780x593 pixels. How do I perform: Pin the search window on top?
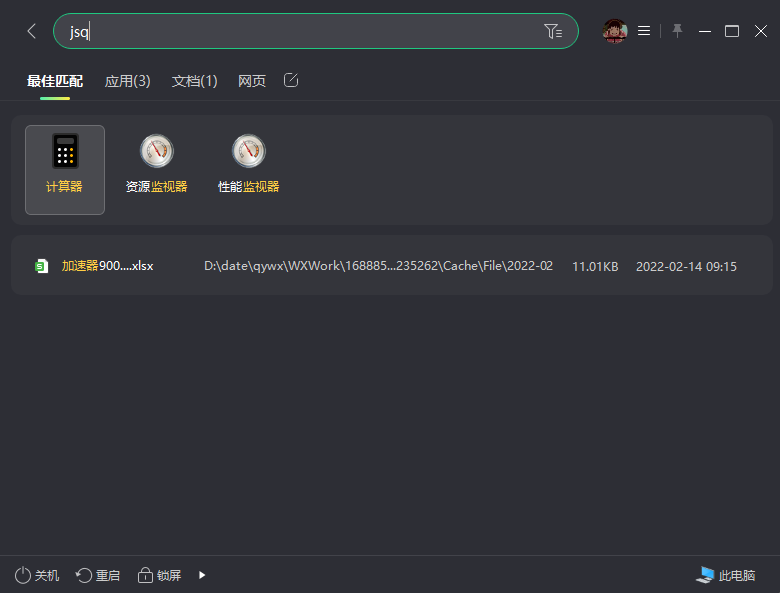tap(677, 31)
